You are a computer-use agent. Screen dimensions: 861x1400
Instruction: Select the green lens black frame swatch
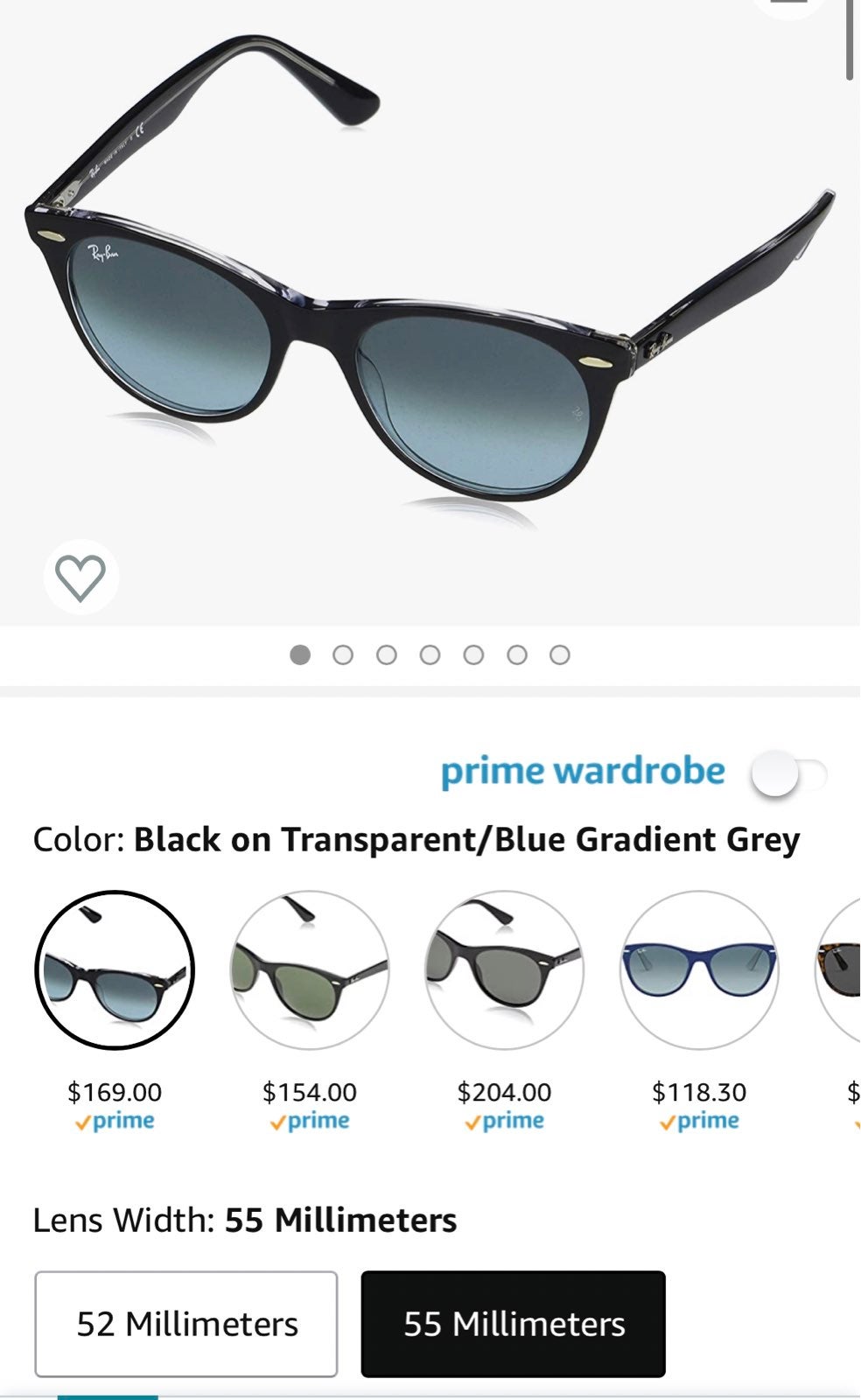310,970
